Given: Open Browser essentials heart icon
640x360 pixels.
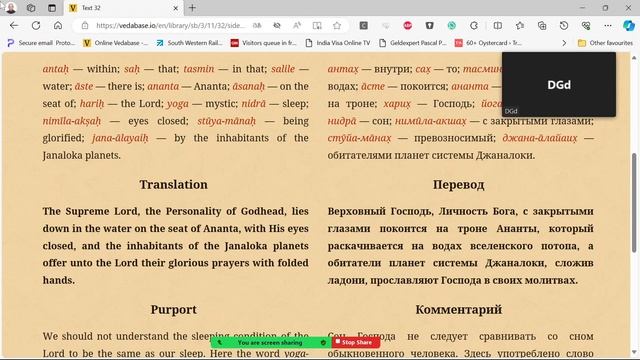Looking at the screenshot, I should (x=586, y=25).
